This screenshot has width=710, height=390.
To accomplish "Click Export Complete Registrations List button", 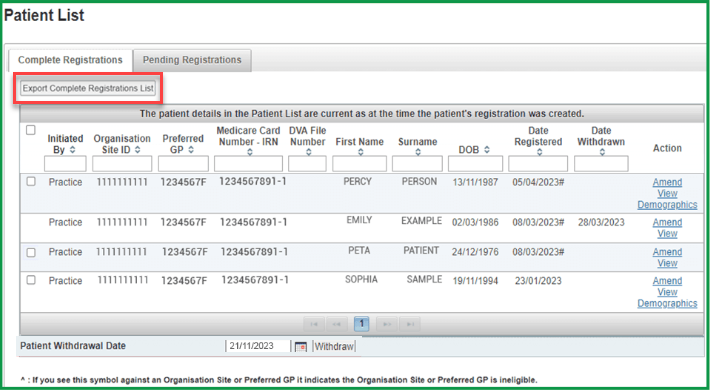I will (88, 88).
